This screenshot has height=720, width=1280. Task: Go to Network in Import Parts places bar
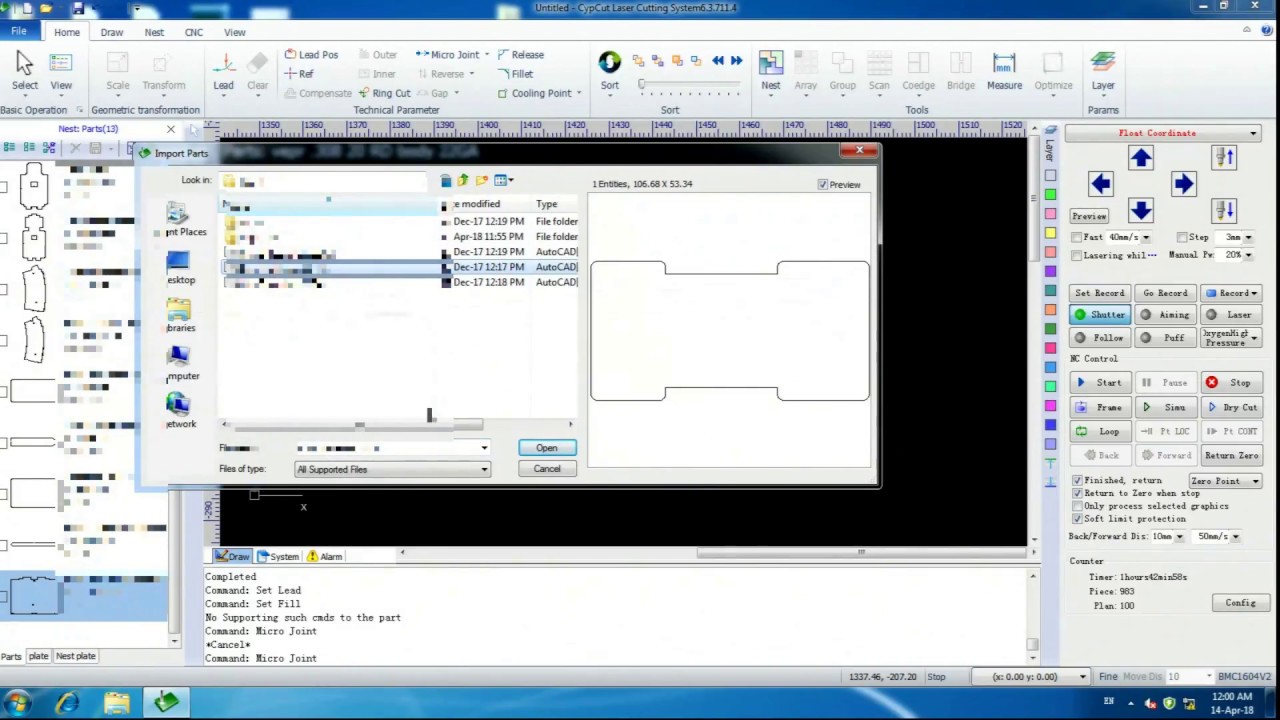point(180,411)
